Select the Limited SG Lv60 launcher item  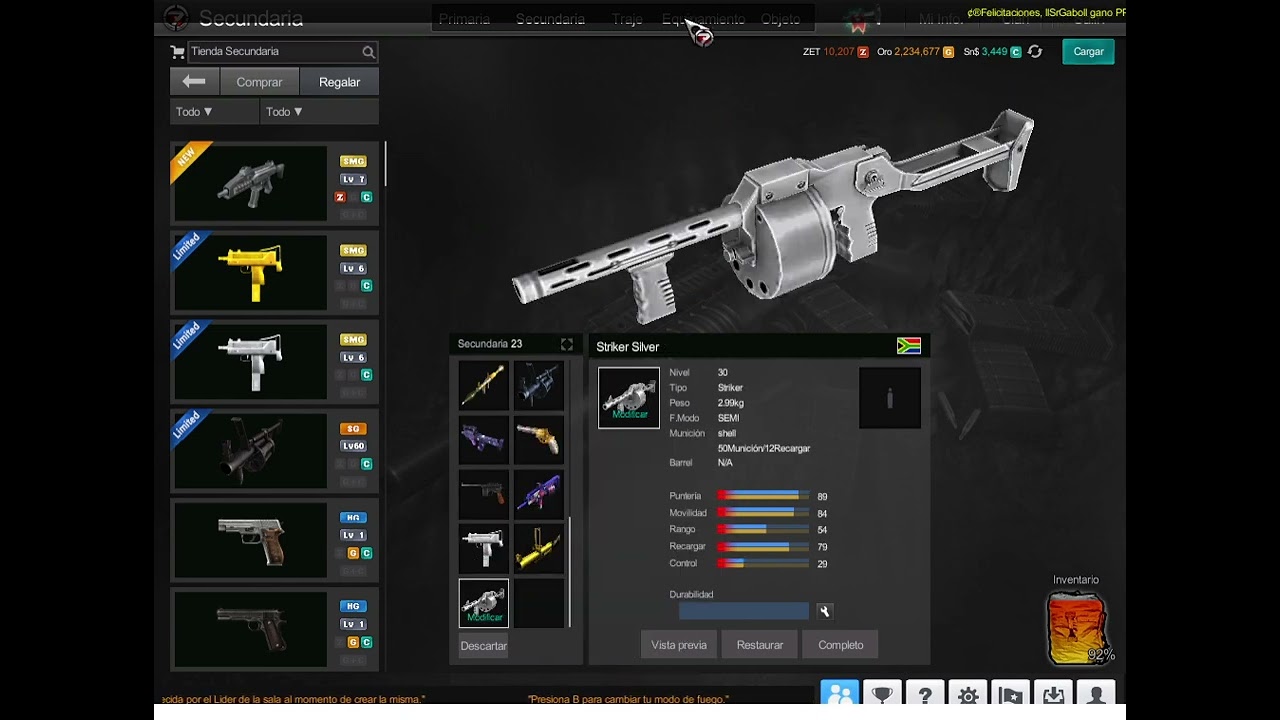click(275, 451)
